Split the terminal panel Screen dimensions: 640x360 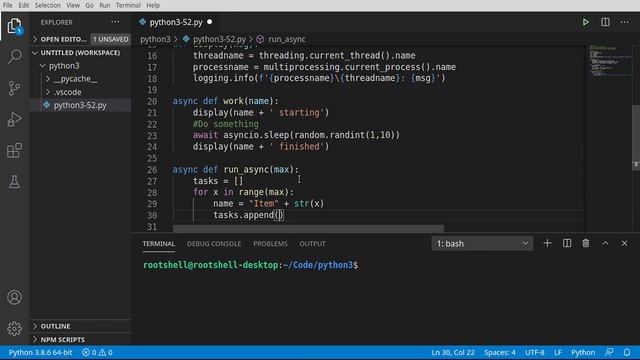point(567,243)
